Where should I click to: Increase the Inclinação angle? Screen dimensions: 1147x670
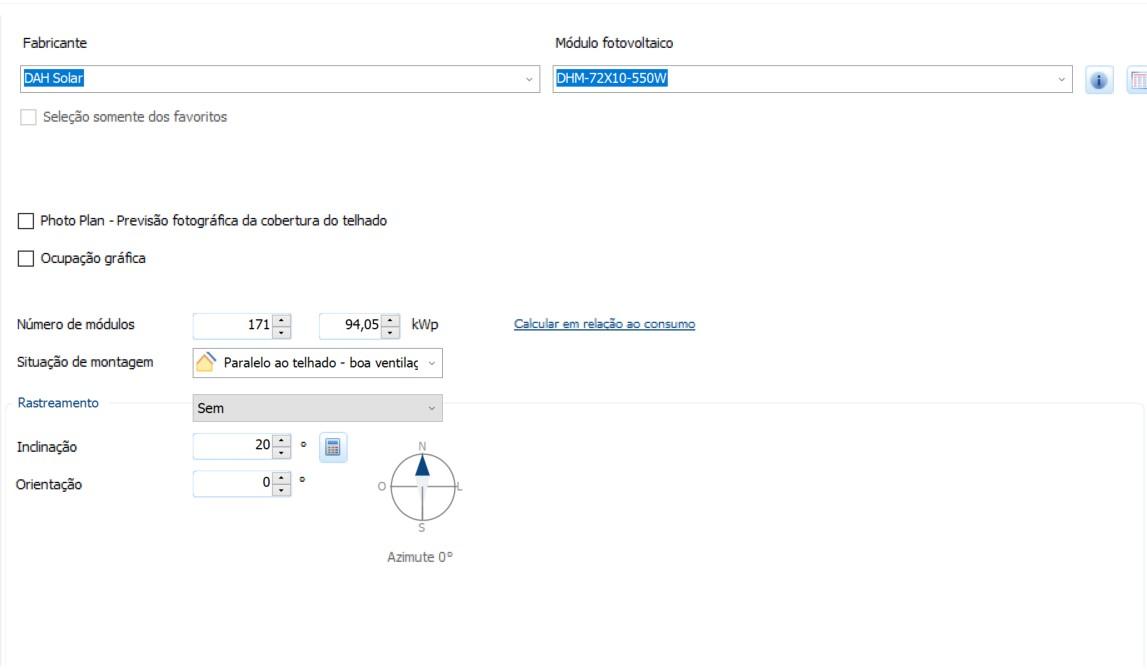tap(282, 440)
